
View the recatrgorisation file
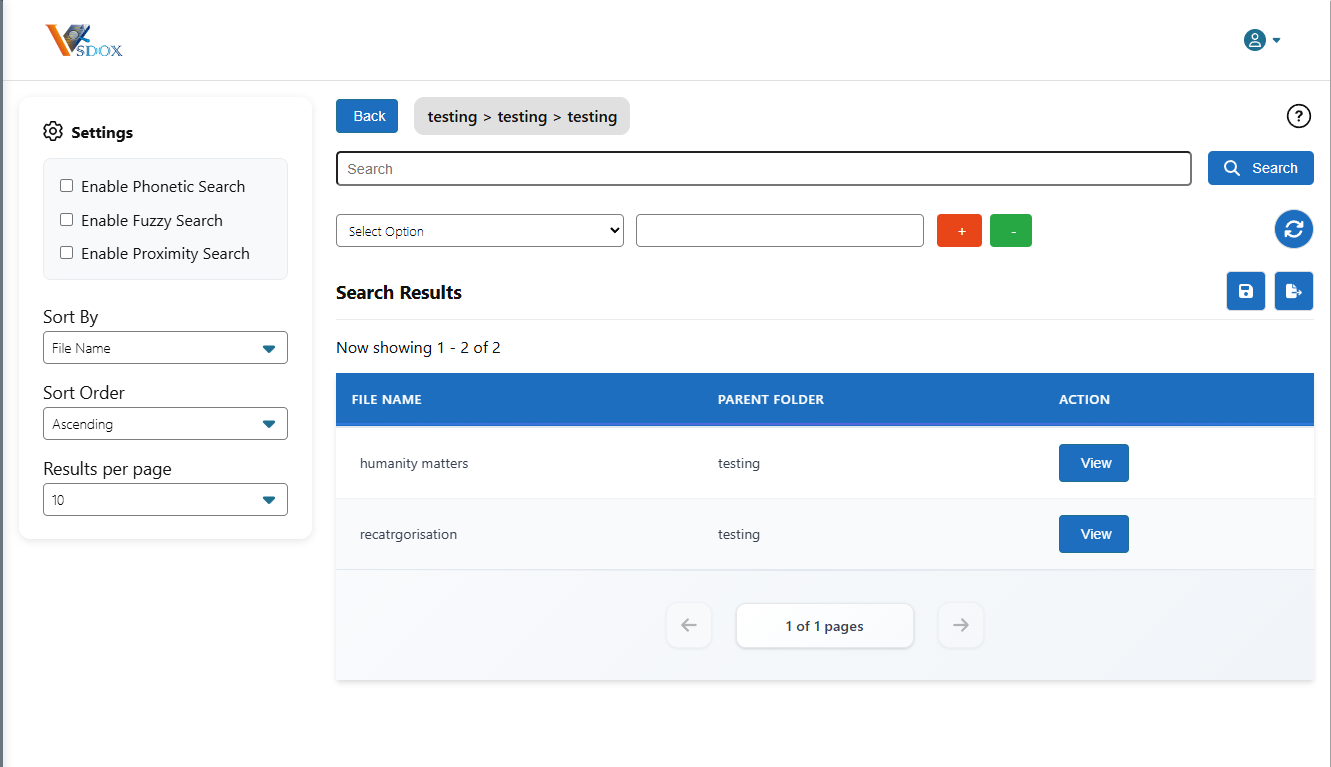coord(1094,534)
